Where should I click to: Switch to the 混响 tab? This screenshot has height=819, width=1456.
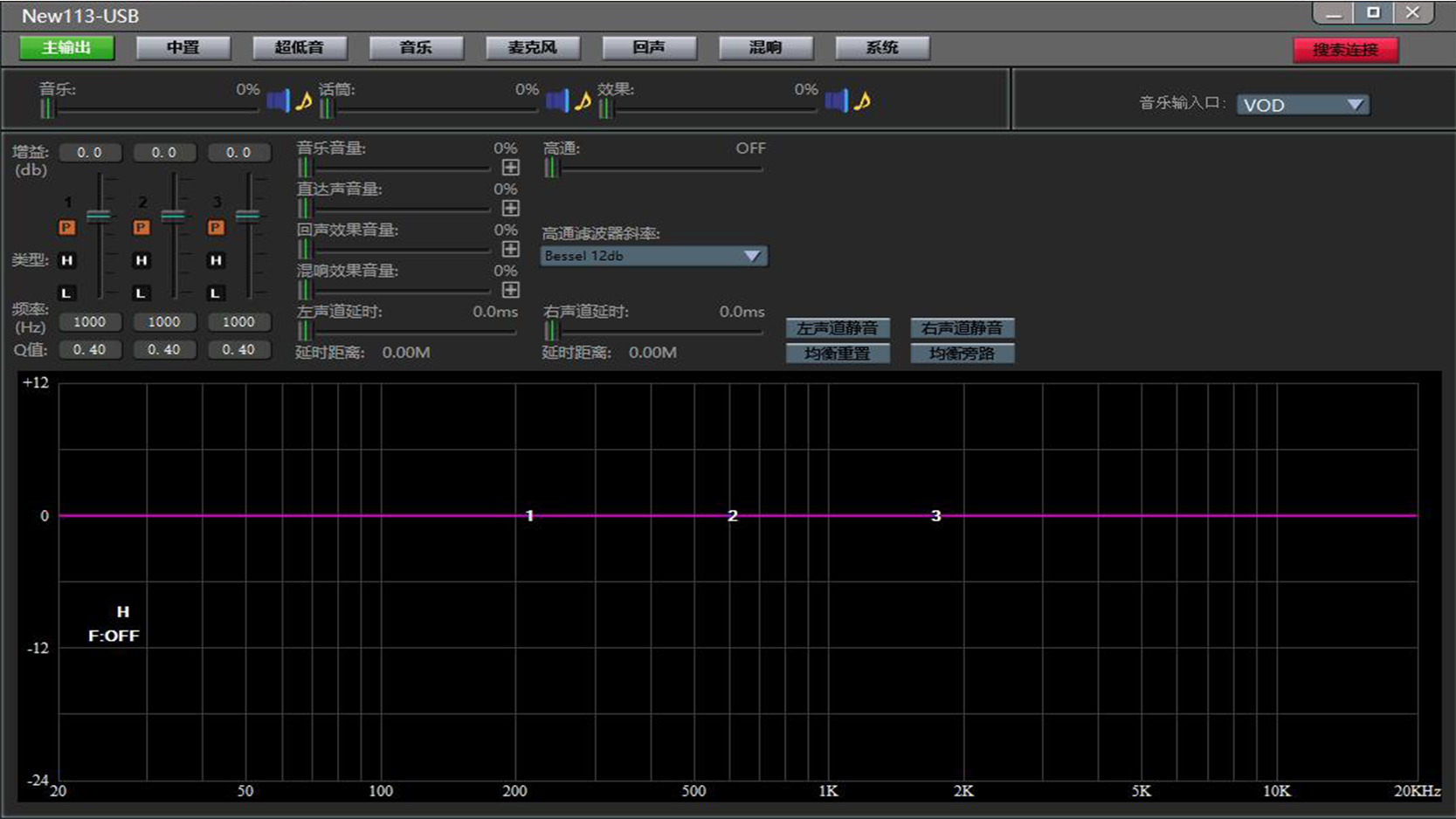pyautogui.click(x=766, y=48)
